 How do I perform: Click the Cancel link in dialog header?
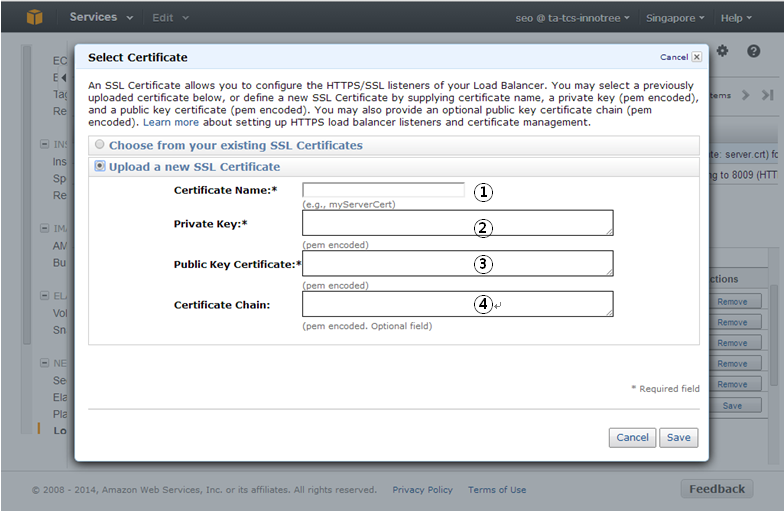coord(674,57)
